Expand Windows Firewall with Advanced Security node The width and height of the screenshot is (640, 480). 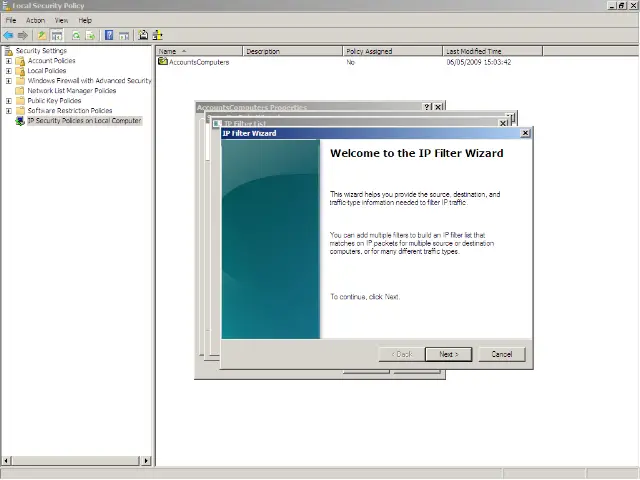click(x=9, y=81)
